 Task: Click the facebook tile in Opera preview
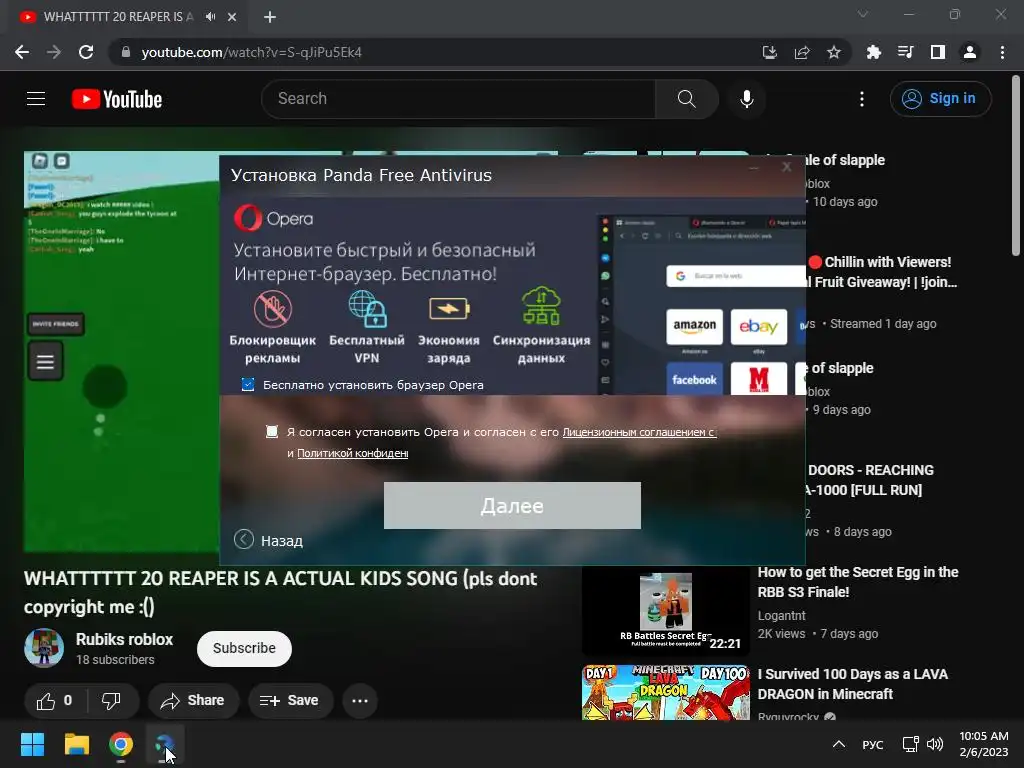[694, 379]
